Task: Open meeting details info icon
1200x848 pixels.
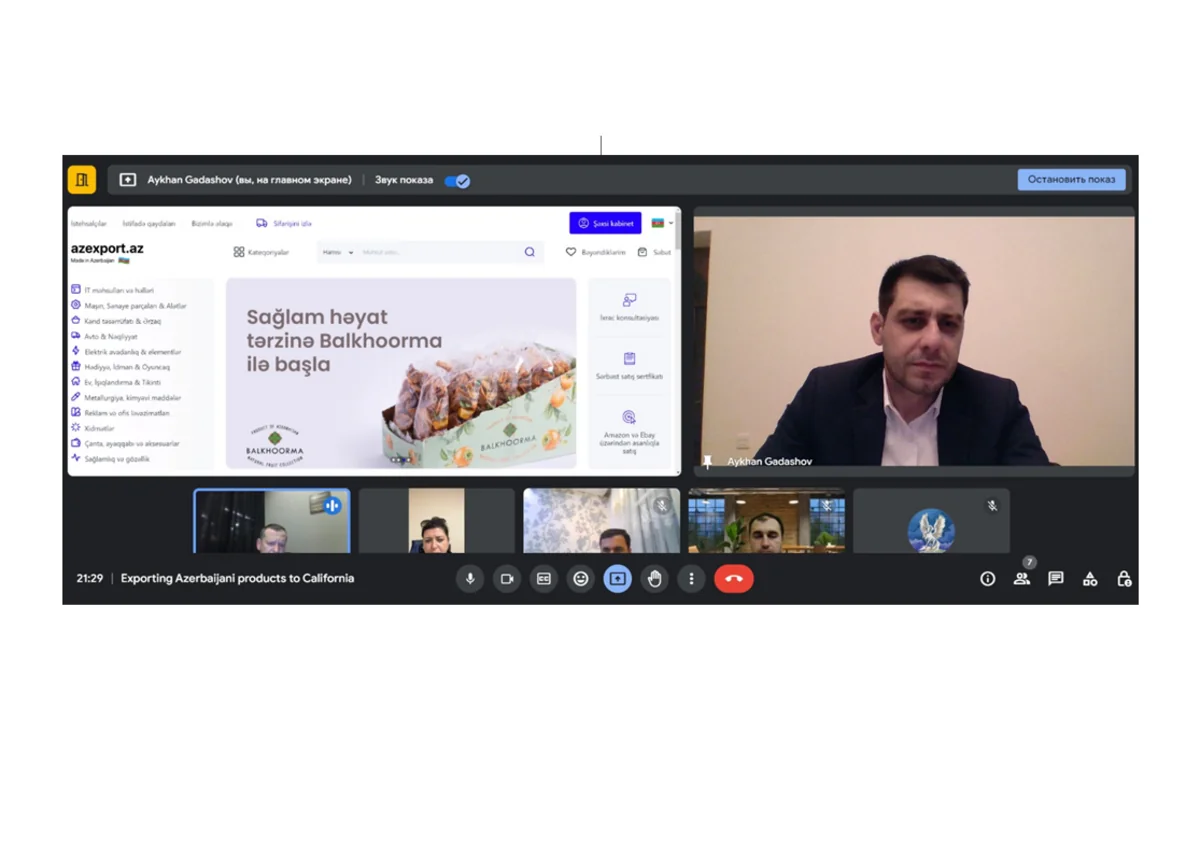Action: click(x=988, y=579)
